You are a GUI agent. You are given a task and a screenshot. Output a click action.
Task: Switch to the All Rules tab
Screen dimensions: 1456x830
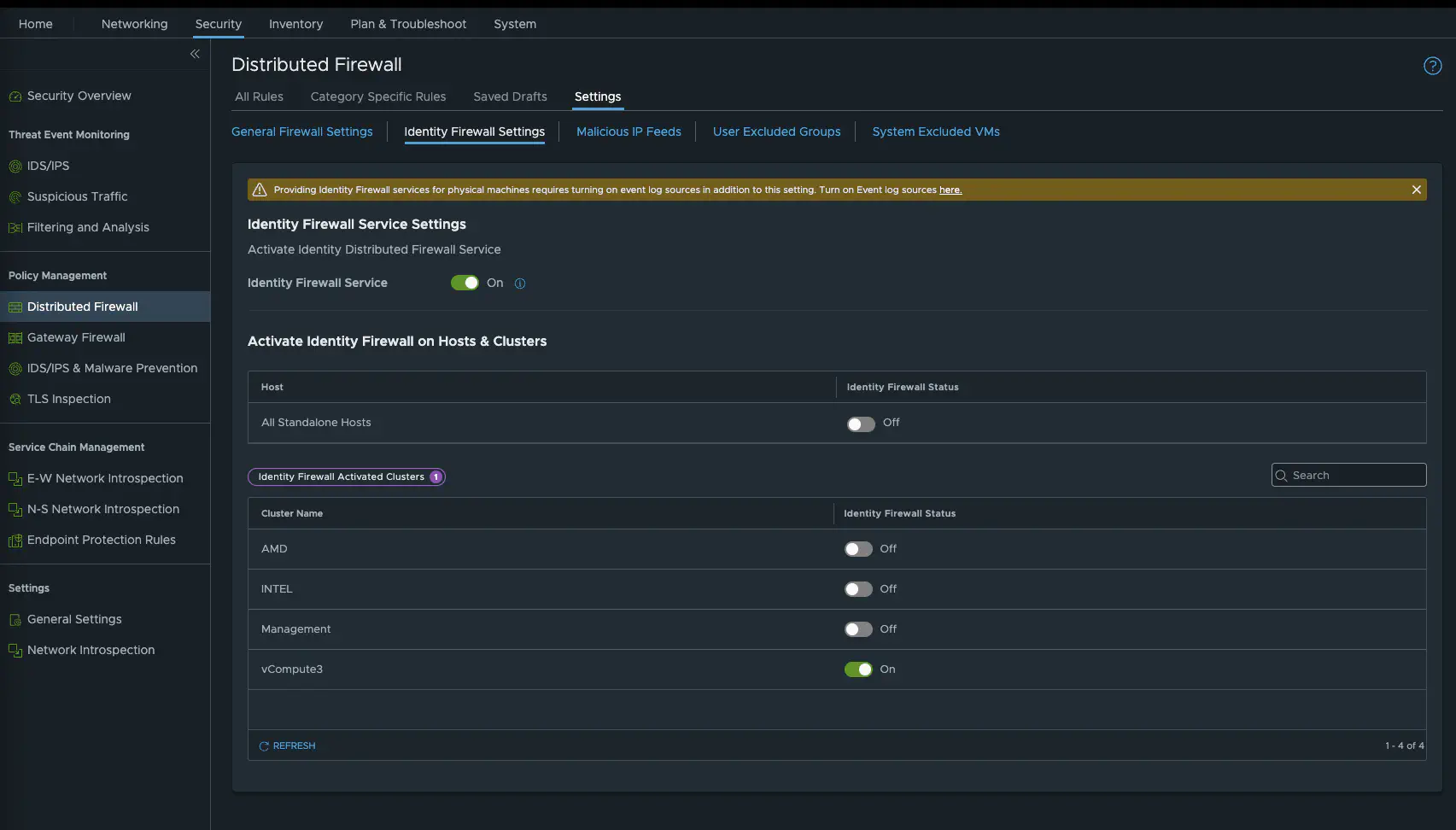pyautogui.click(x=259, y=96)
